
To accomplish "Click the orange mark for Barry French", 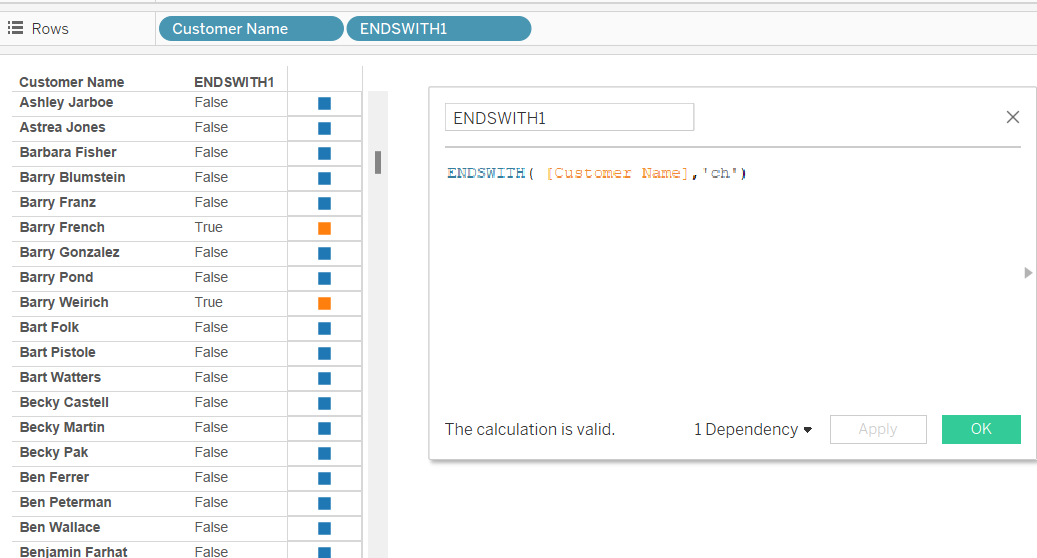I will [x=324, y=228].
